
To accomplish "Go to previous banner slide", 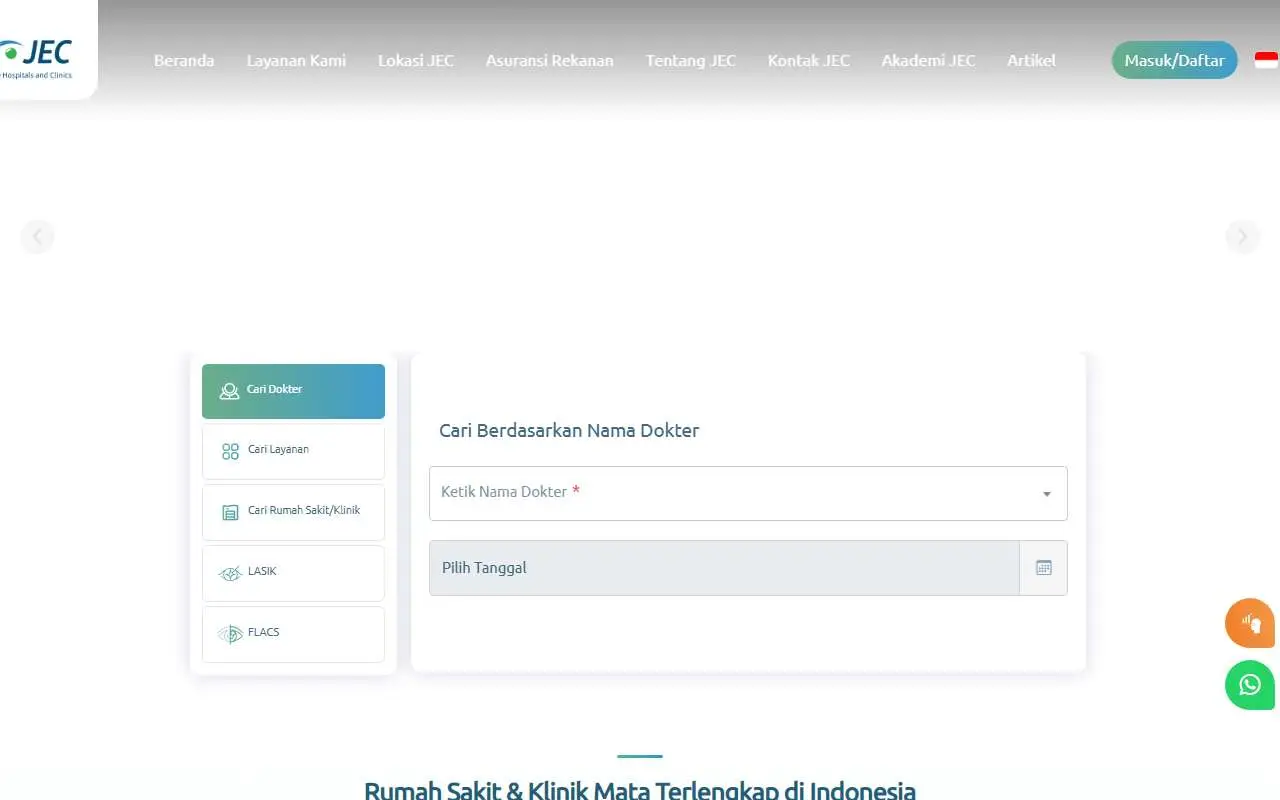I will [x=37, y=237].
